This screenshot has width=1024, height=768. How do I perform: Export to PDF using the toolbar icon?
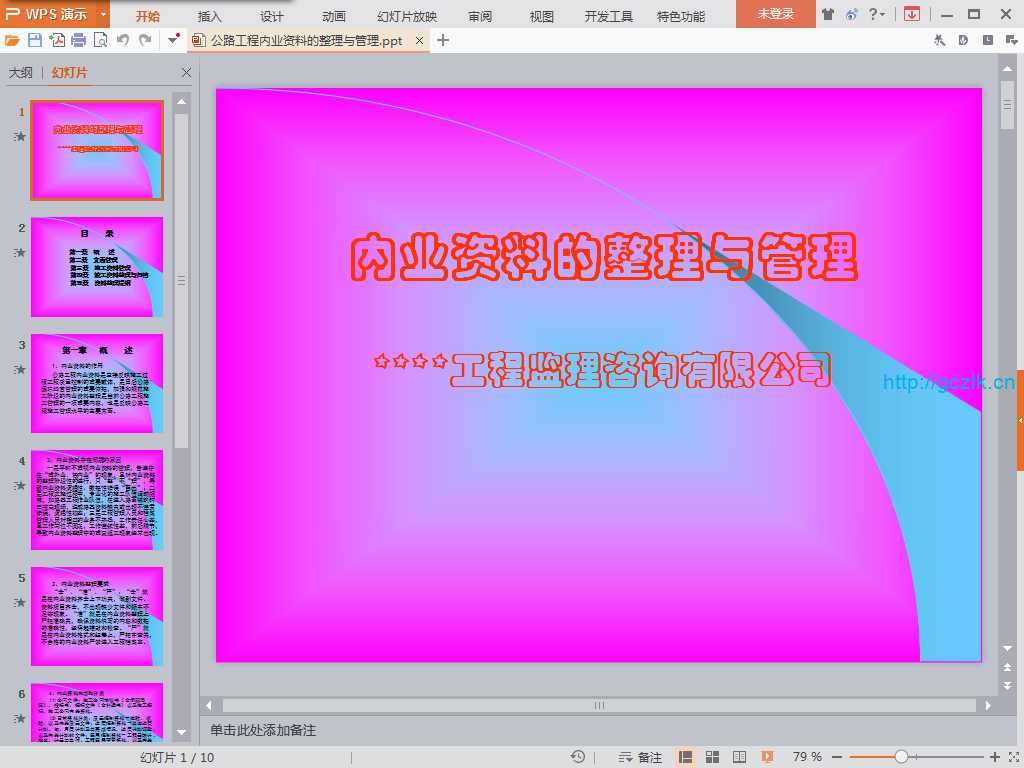[57, 40]
